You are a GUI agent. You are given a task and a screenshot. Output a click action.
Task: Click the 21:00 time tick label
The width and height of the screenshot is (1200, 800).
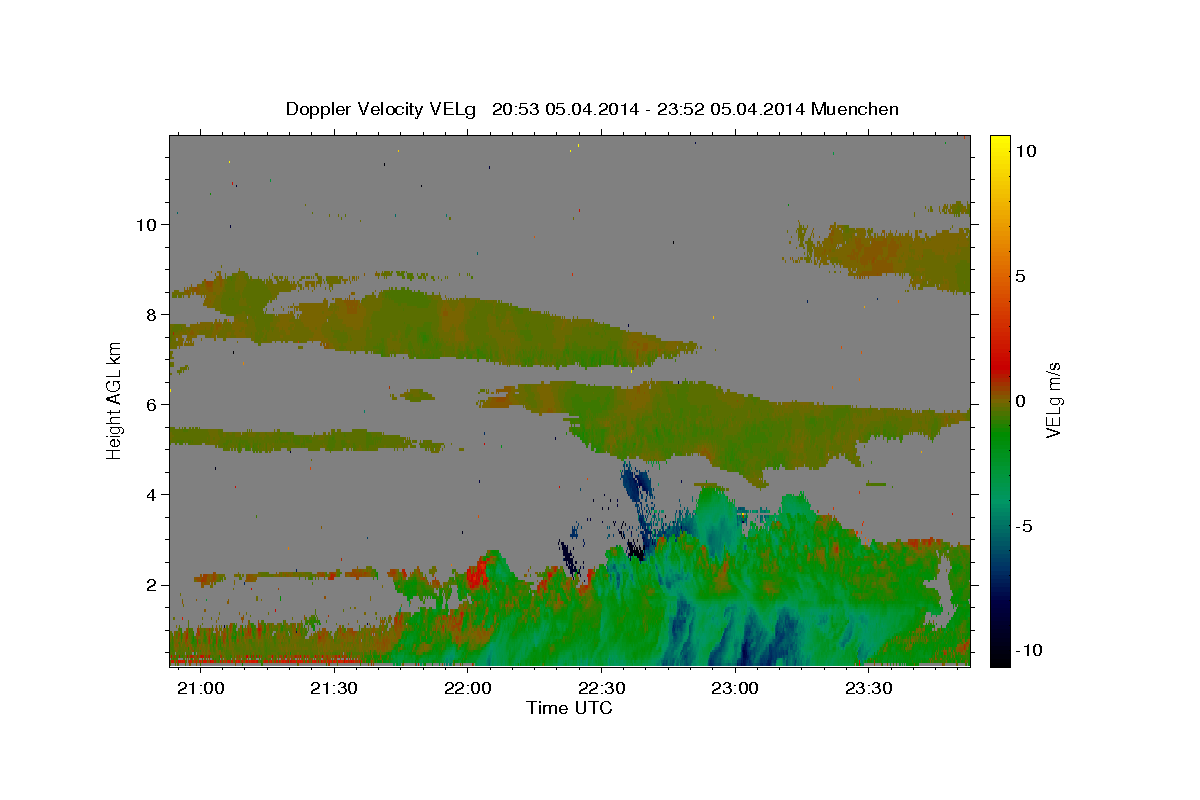[x=200, y=689]
